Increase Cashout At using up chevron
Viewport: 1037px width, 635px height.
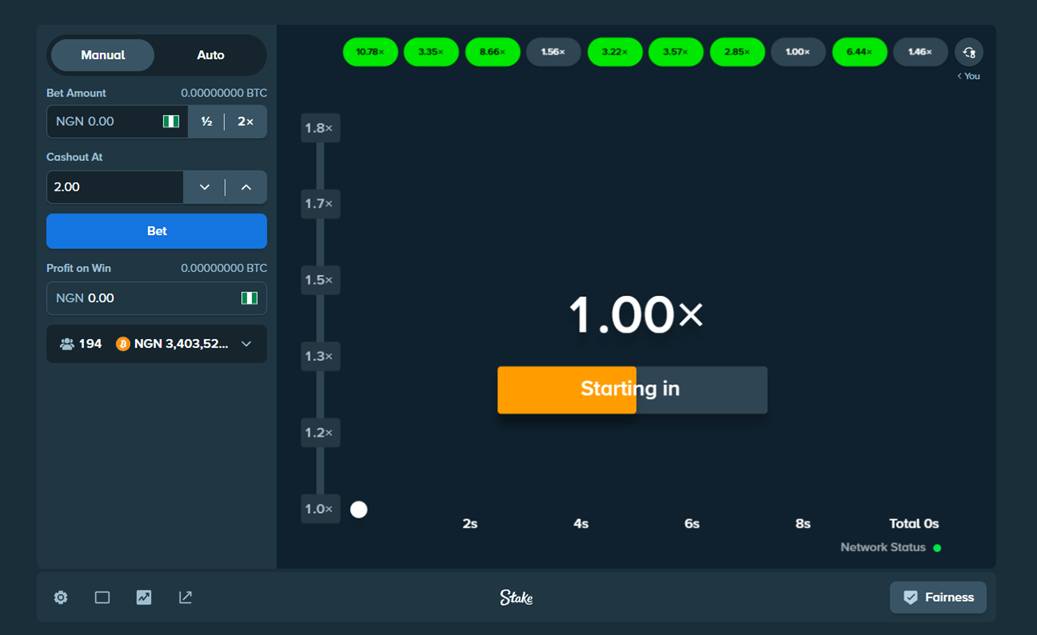(x=246, y=187)
